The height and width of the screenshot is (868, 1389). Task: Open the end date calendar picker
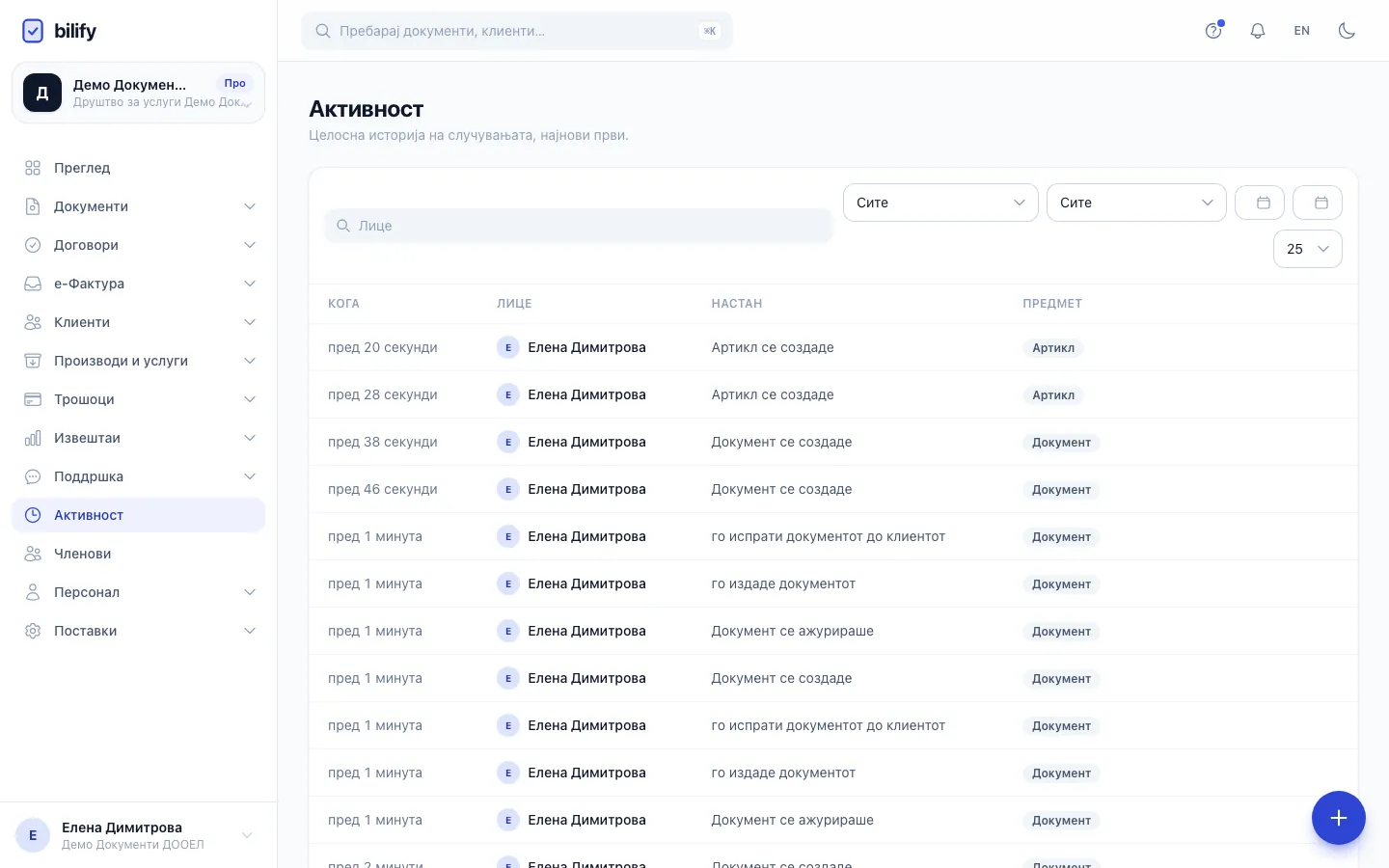(1318, 203)
